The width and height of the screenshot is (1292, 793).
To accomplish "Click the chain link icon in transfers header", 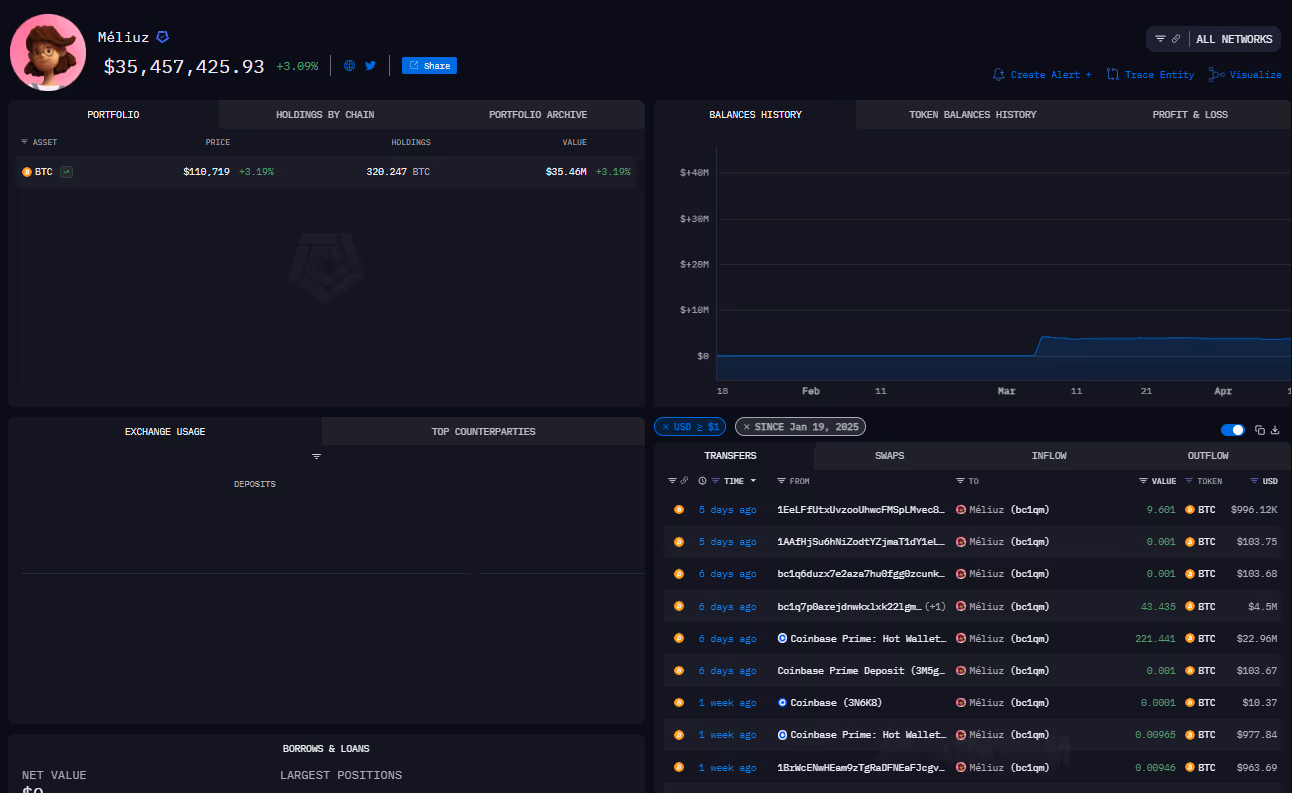I will 684,481.
